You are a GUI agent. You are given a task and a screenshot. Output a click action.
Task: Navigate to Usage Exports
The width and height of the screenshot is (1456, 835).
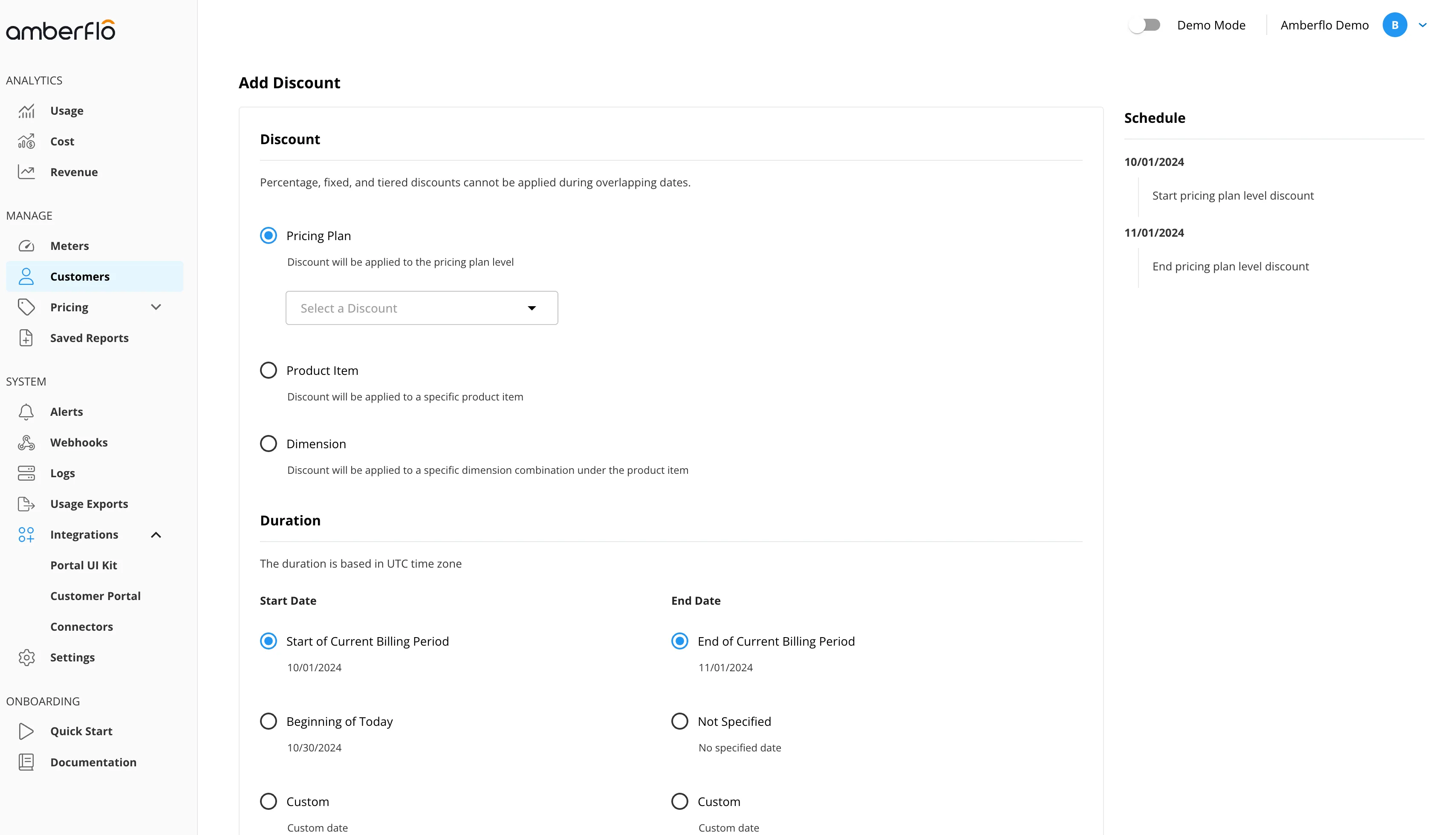pyautogui.click(x=90, y=504)
